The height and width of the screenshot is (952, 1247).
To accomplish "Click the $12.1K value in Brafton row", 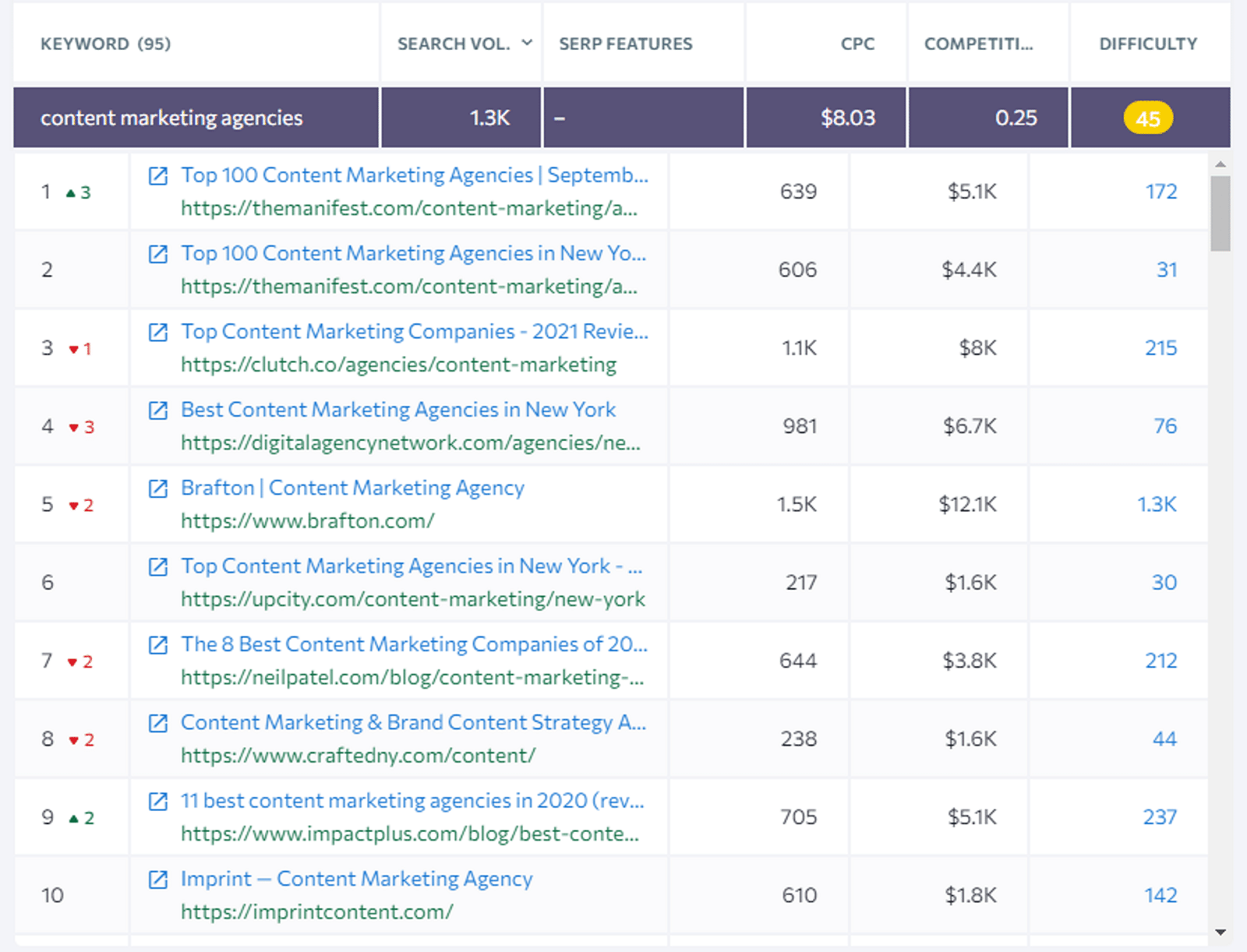I will point(967,504).
